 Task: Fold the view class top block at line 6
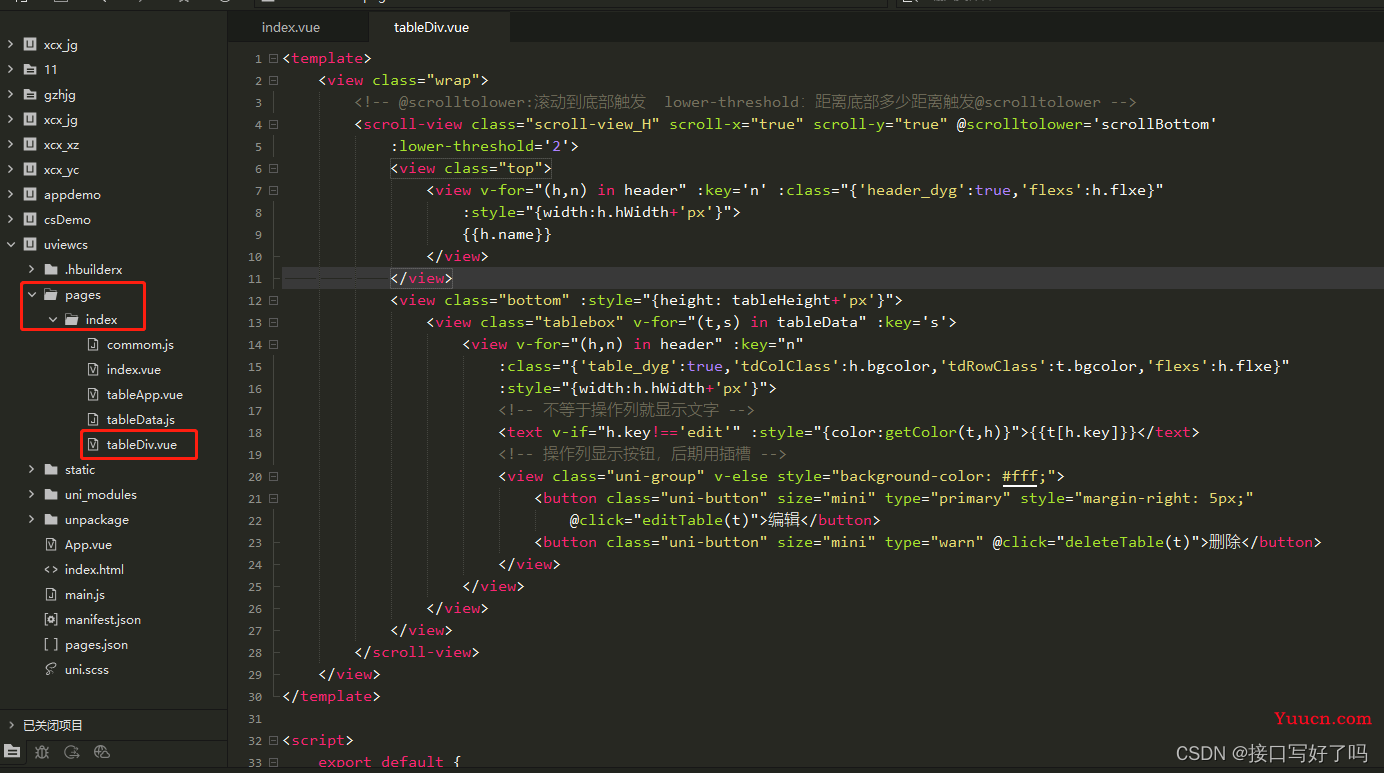click(x=272, y=169)
